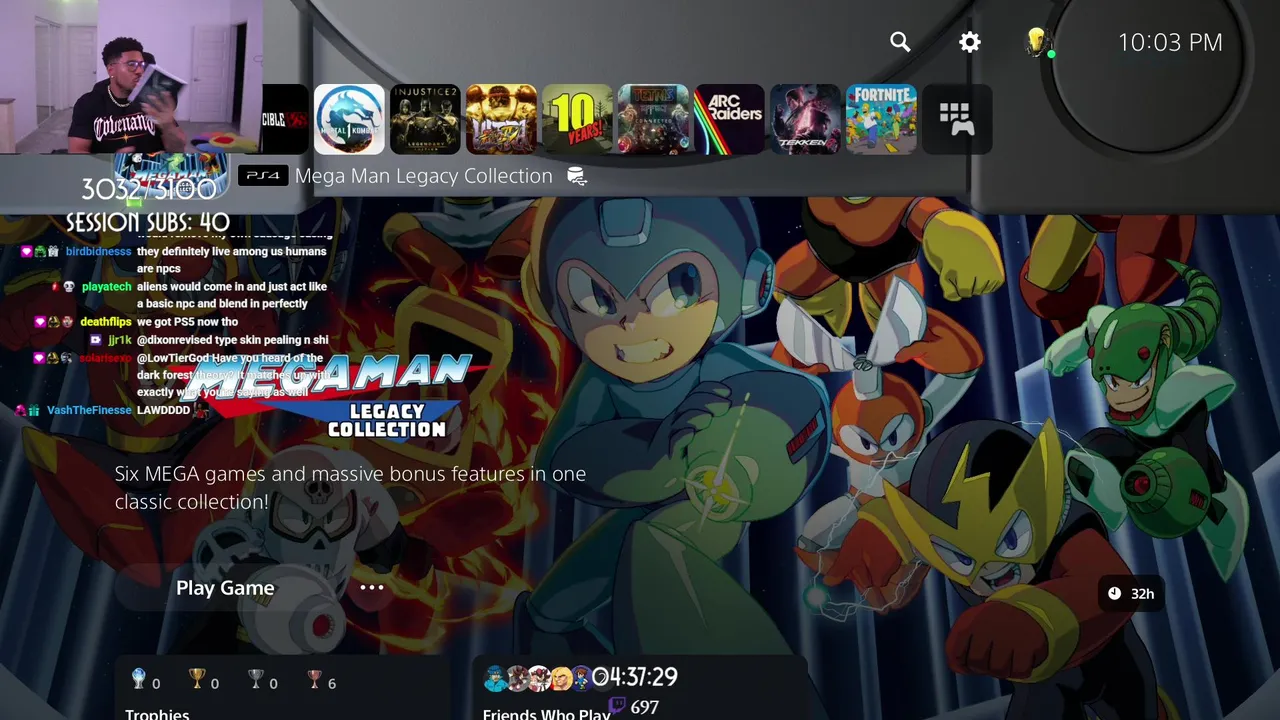
Task: Click the bronze trophy icon
Action: [314, 680]
